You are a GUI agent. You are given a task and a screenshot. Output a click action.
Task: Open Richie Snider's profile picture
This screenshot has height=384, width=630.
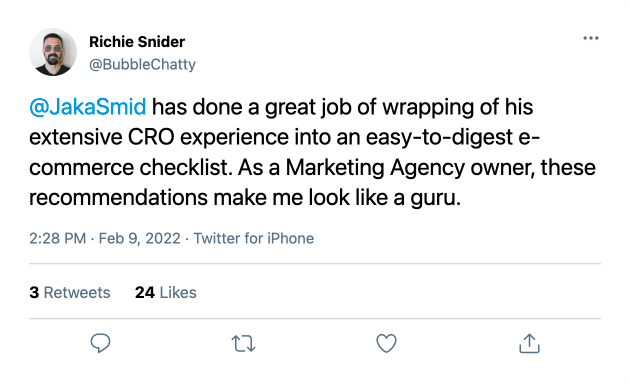(53, 52)
